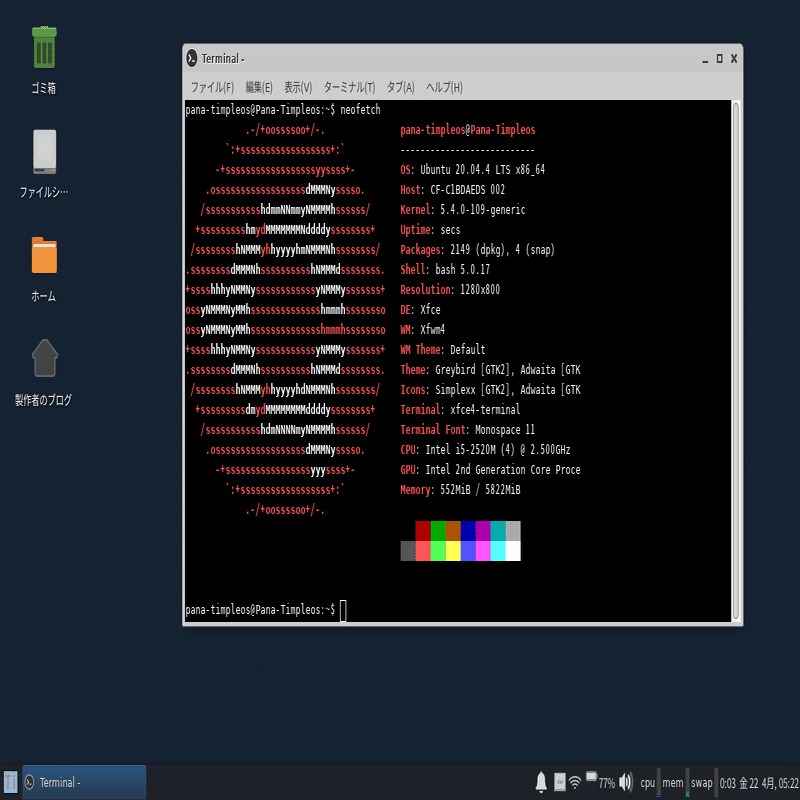Click the cpu monitor in the panel

(x=651, y=782)
